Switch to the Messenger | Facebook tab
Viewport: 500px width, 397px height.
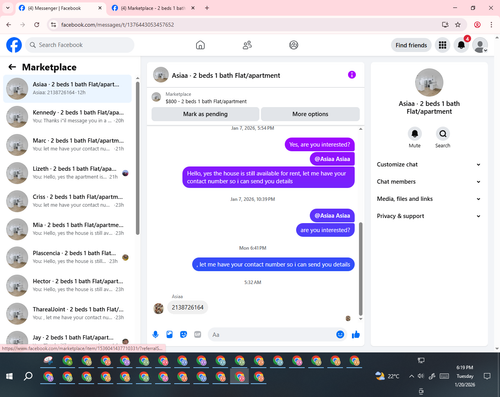point(60,8)
